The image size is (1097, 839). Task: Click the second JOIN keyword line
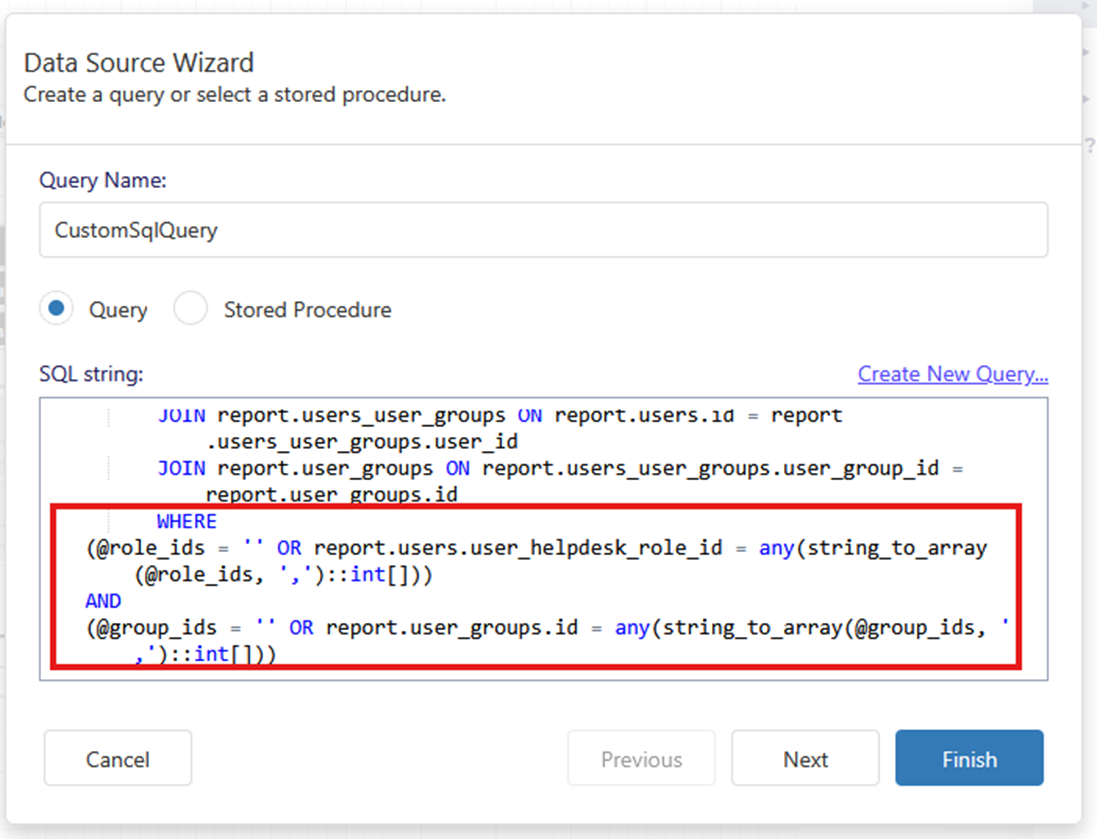181,468
